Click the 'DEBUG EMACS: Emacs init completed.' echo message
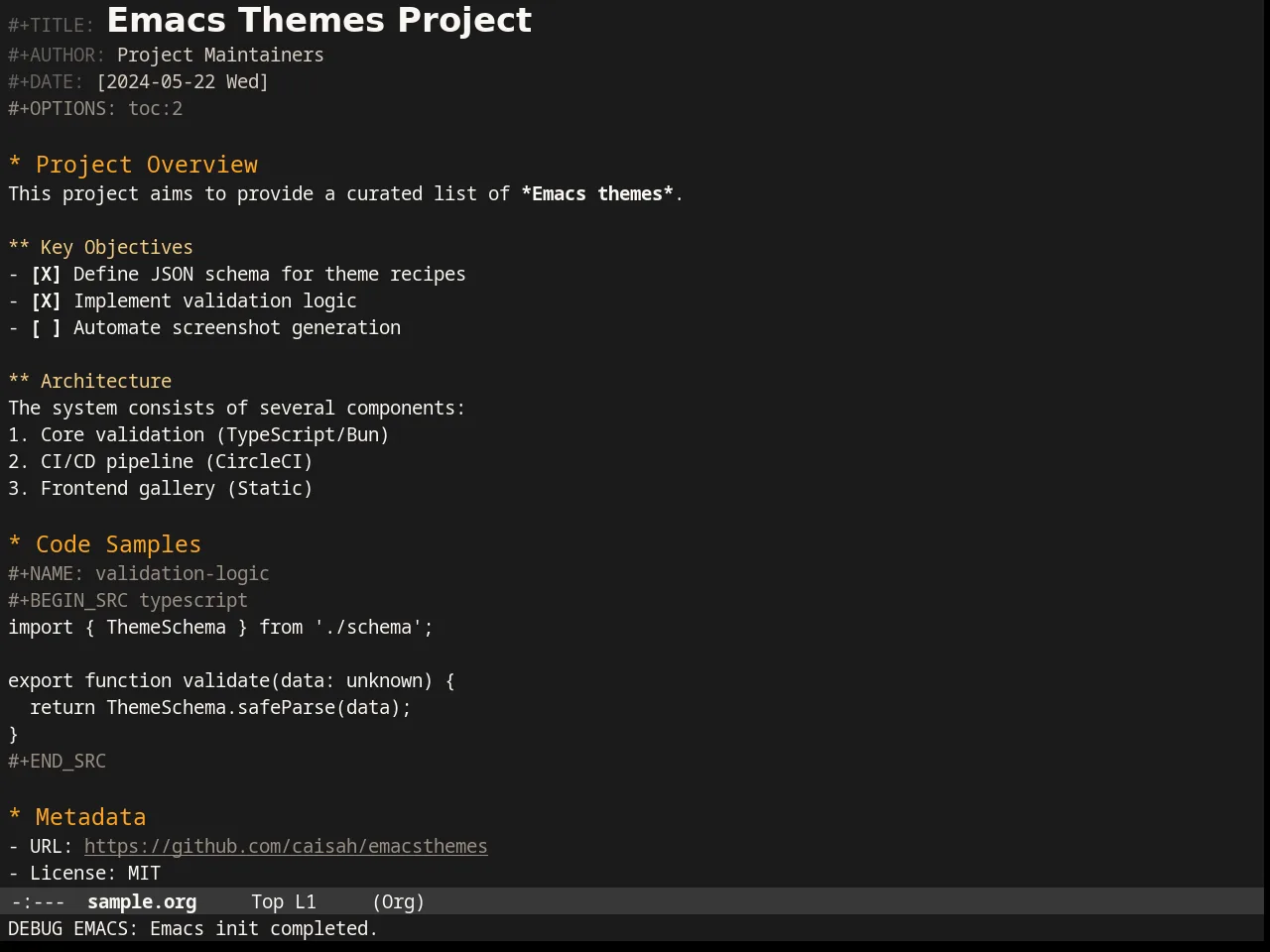Viewport: 1270px width, 952px height. [193, 928]
